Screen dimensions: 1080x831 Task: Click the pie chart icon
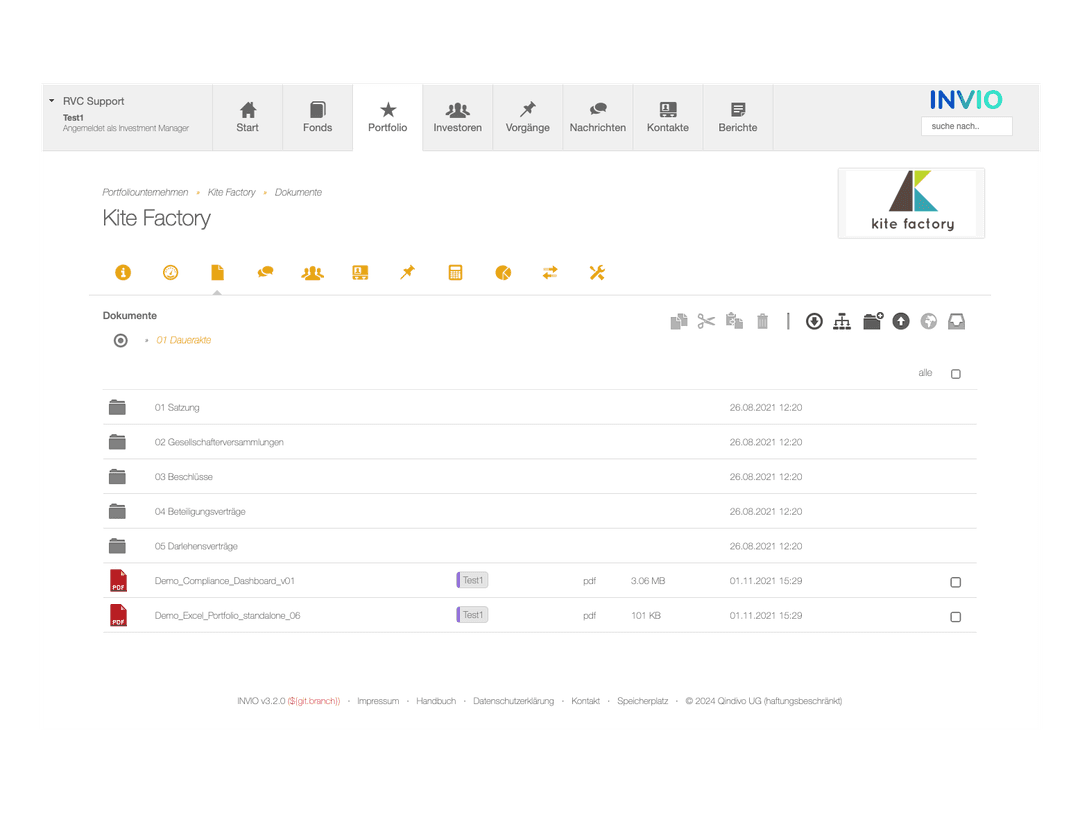[503, 272]
